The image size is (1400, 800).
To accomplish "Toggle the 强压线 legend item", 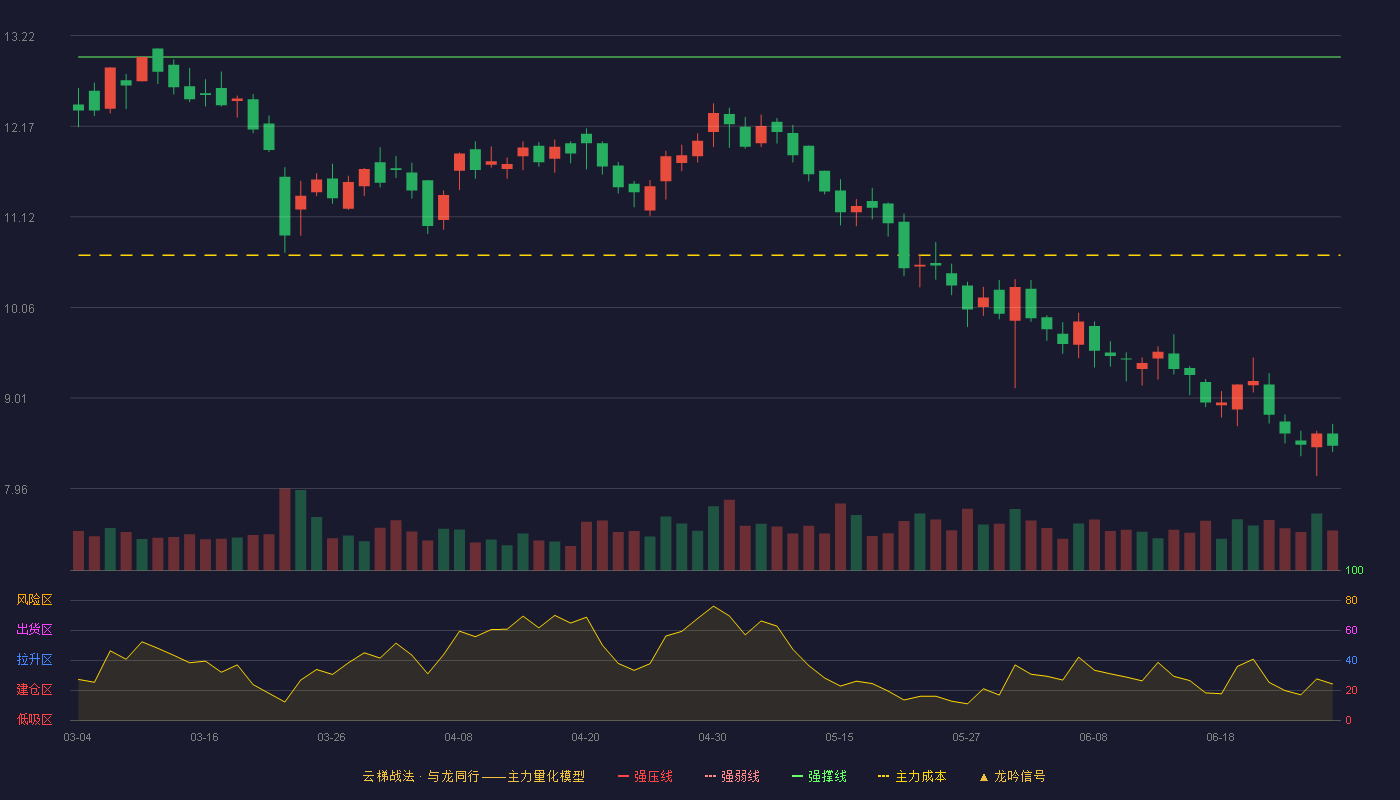I will pyautogui.click(x=645, y=776).
